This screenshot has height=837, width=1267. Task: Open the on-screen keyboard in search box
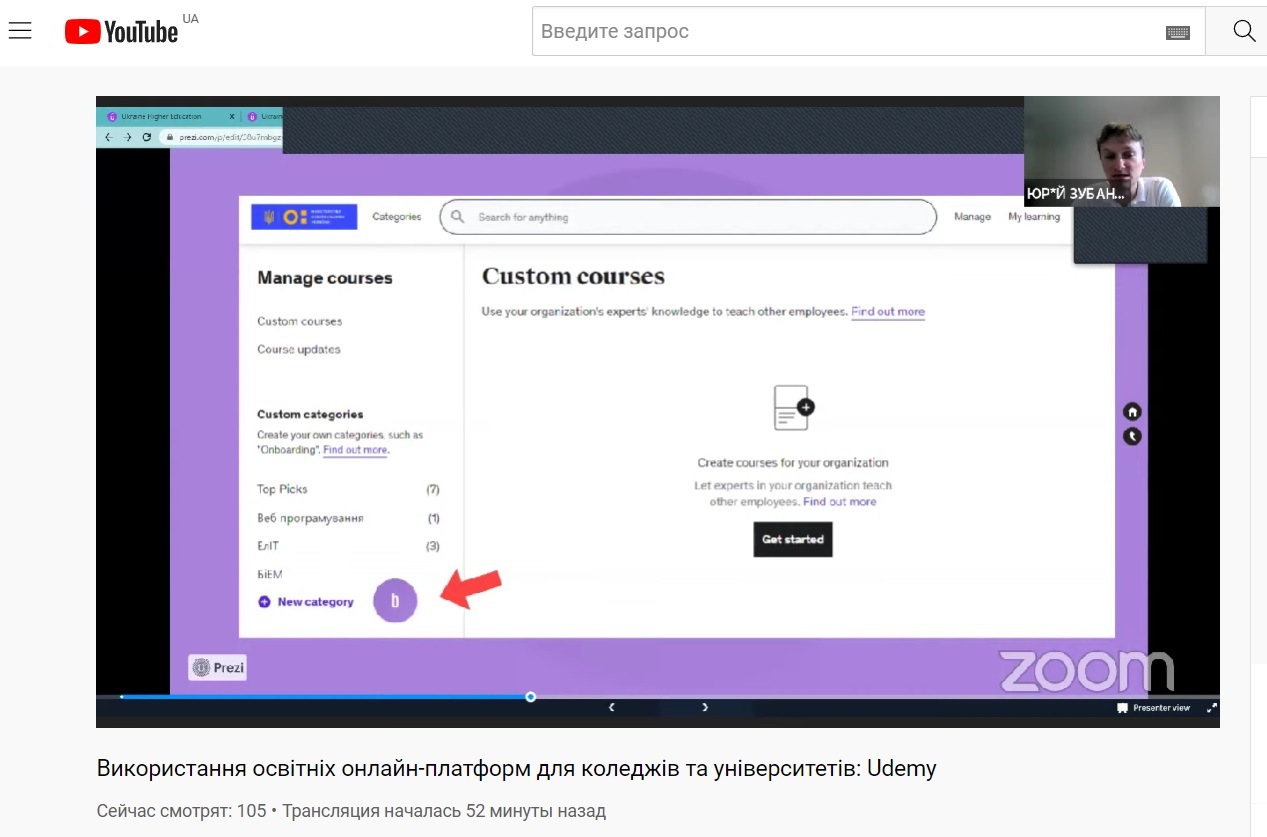[x=1177, y=32]
